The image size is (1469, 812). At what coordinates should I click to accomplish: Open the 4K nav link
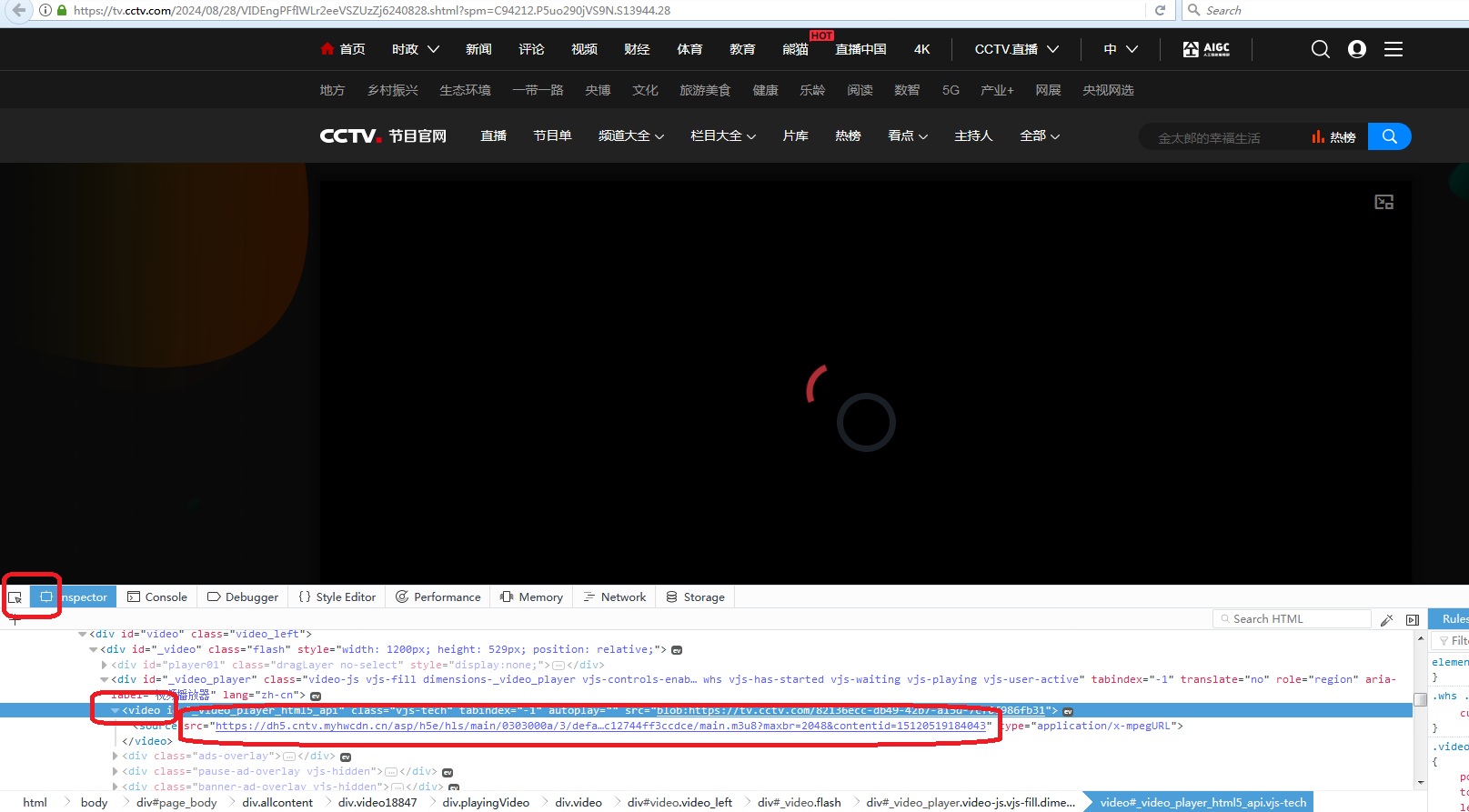(x=922, y=49)
